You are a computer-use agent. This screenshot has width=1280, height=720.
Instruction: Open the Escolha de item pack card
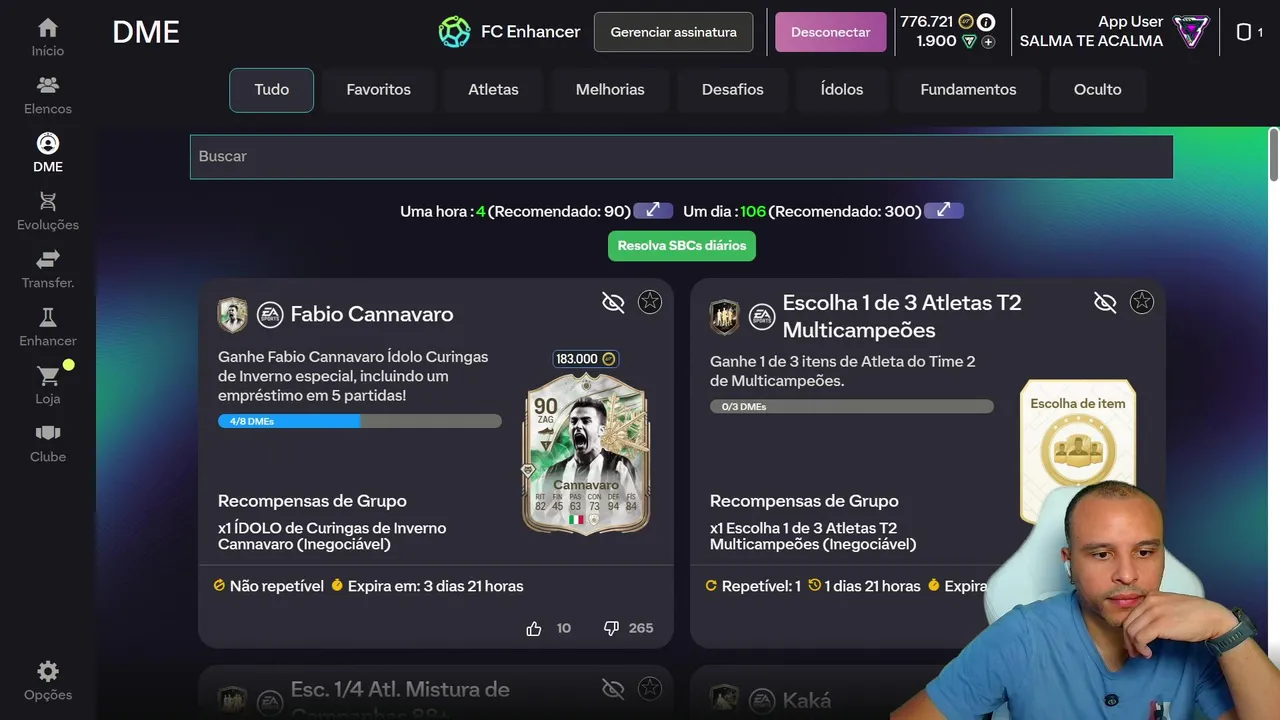click(1078, 450)
